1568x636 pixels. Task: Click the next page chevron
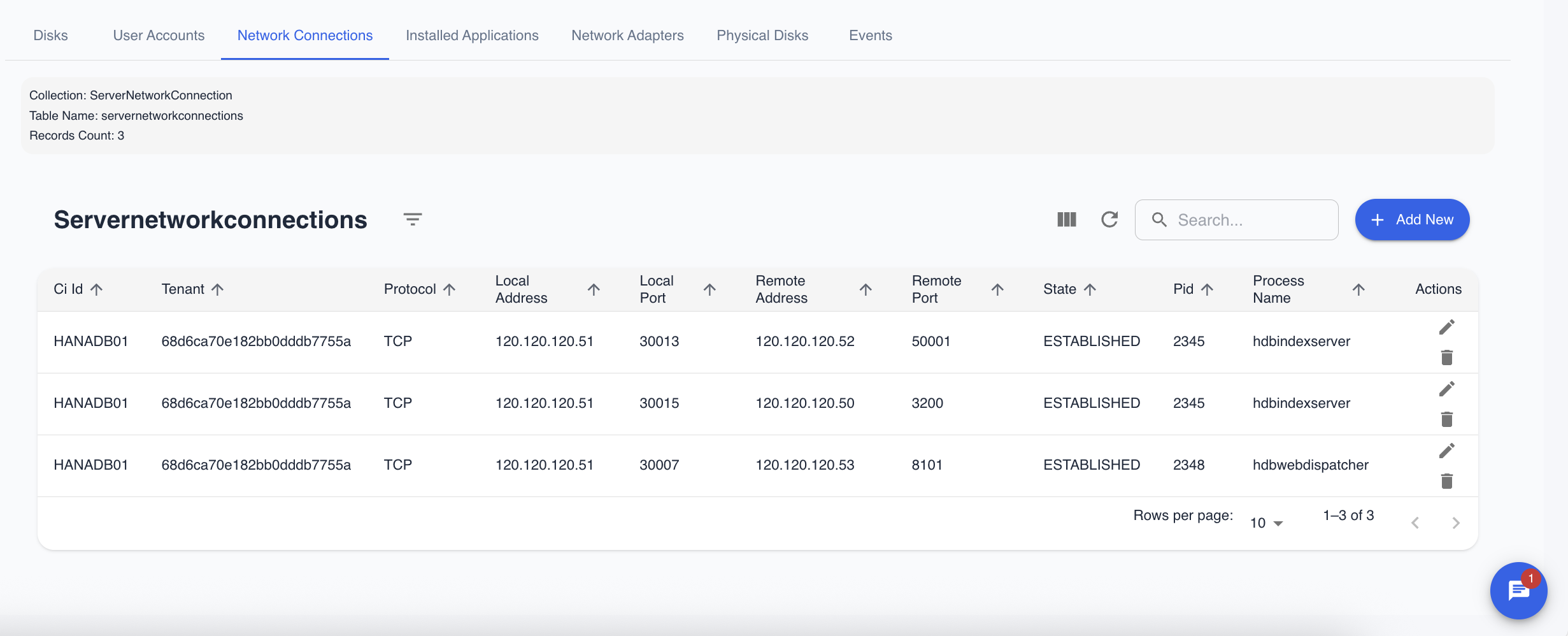pos(1455,523)
